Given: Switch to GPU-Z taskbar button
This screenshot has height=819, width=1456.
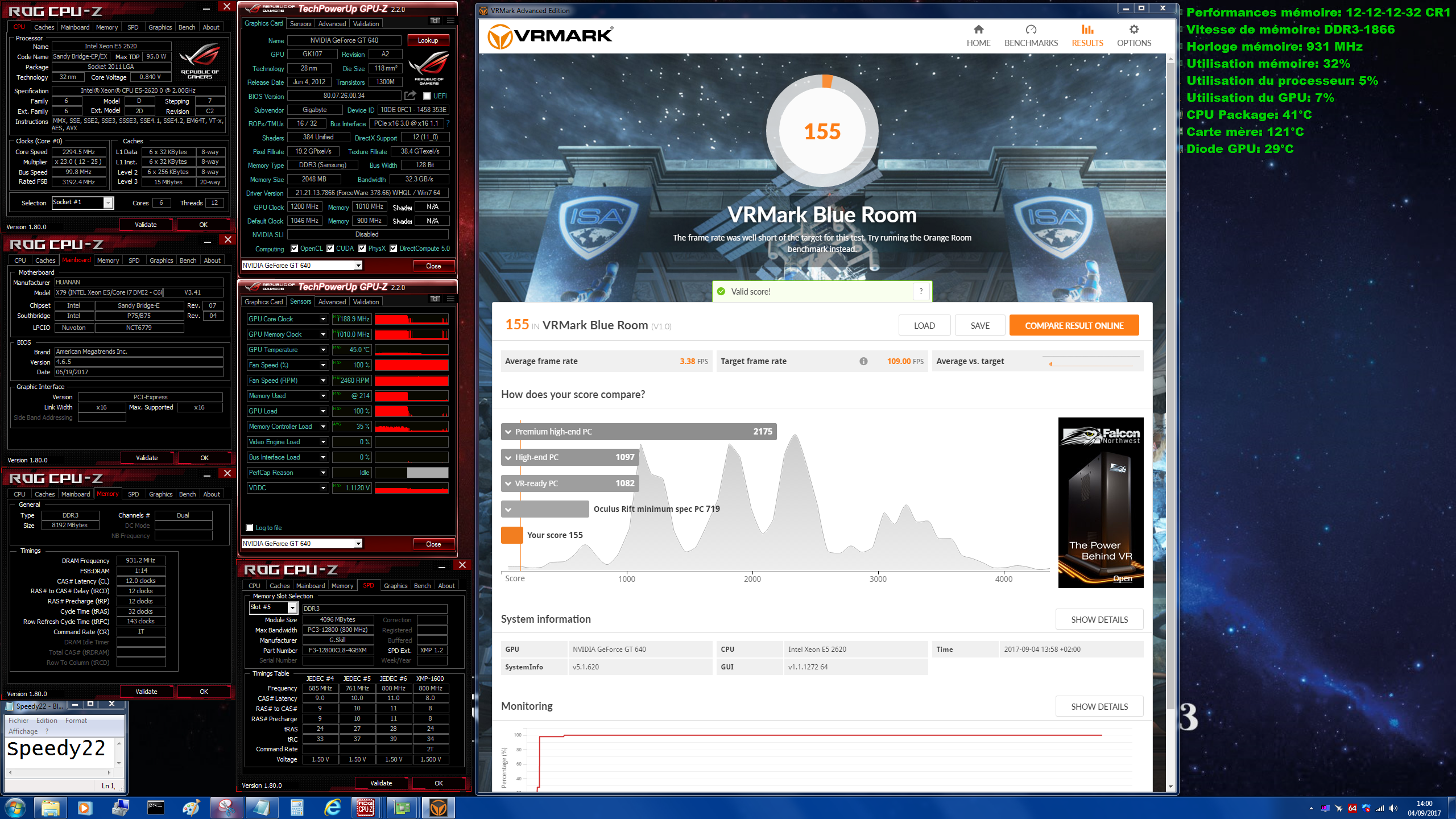Looking at the screenshot, I should 402,808.
